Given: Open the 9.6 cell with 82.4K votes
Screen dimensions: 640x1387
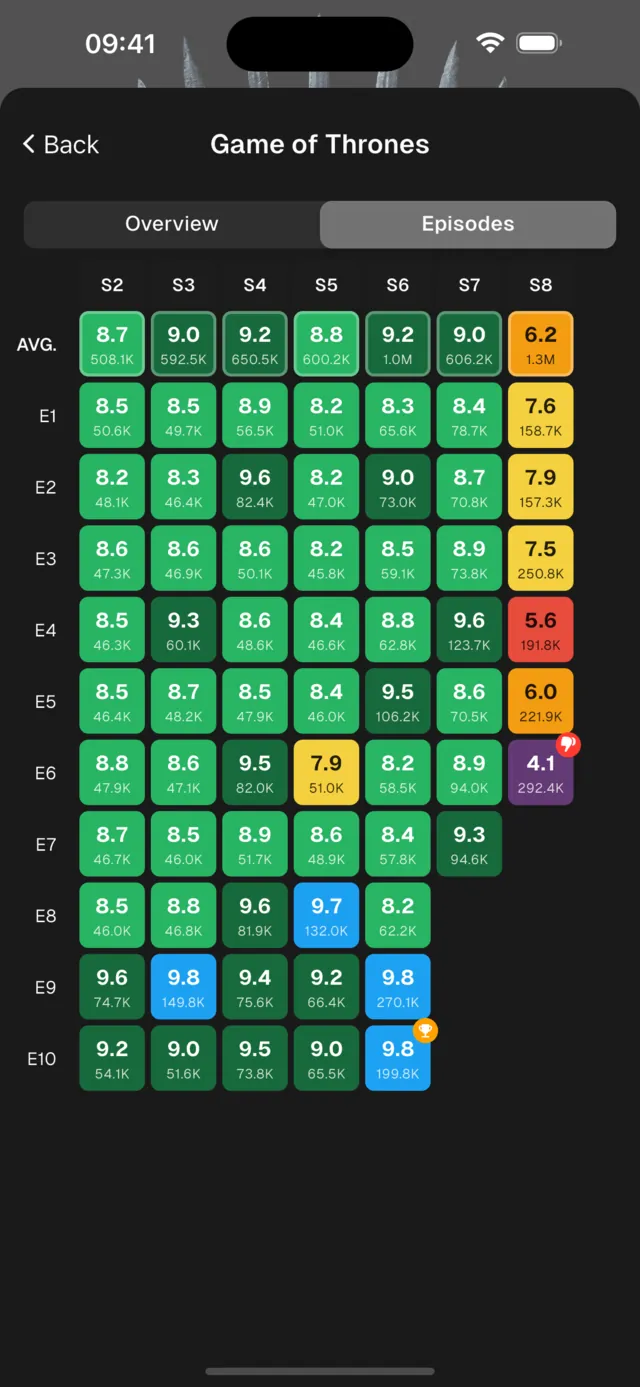Looking at the screenshot, I should (255, 487).
